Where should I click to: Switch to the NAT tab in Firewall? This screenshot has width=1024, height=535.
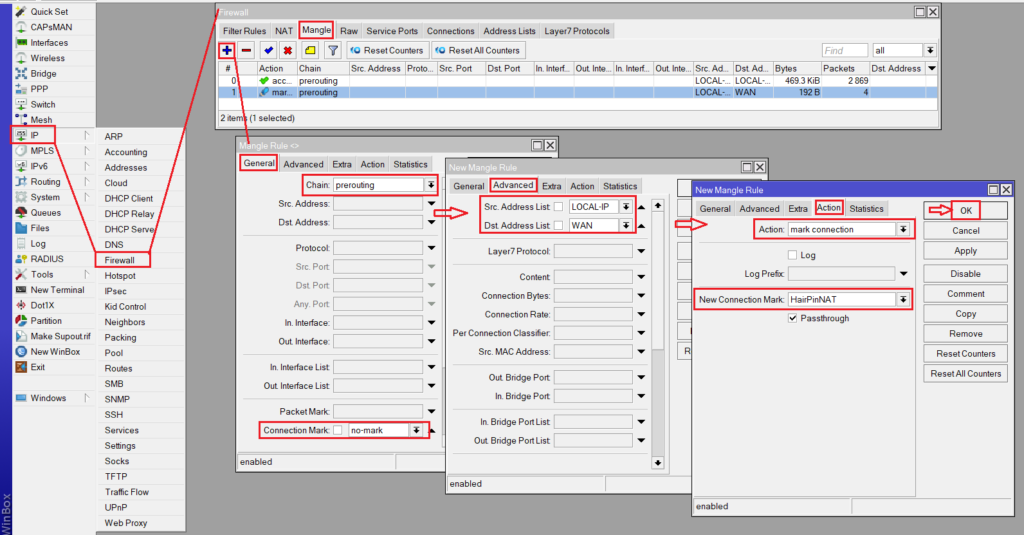click(x=284, y=31)
